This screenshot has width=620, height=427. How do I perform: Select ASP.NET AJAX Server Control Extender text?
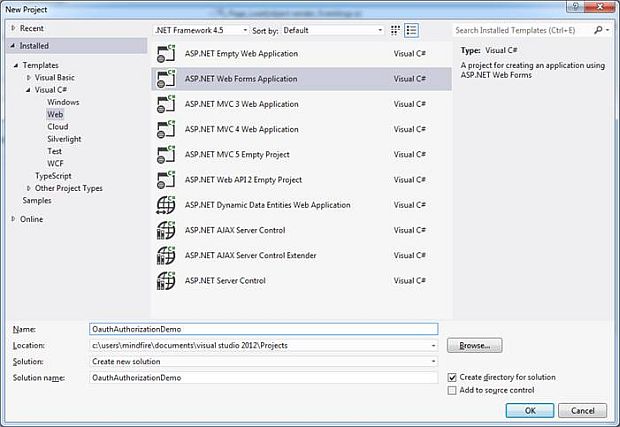[x=251, y=255]
